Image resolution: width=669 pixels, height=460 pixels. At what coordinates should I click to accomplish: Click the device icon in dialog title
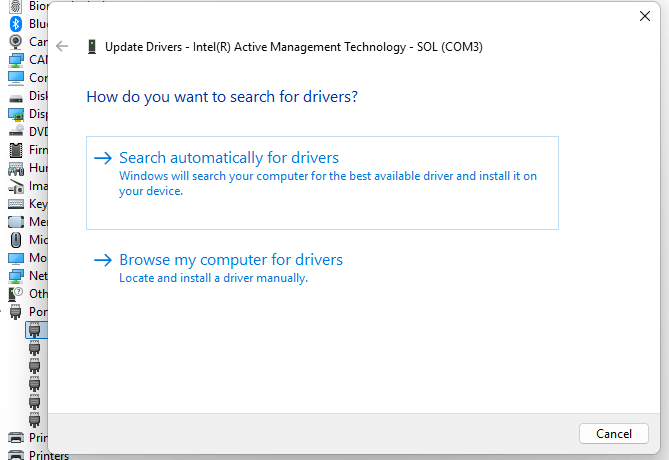(92, 46)
